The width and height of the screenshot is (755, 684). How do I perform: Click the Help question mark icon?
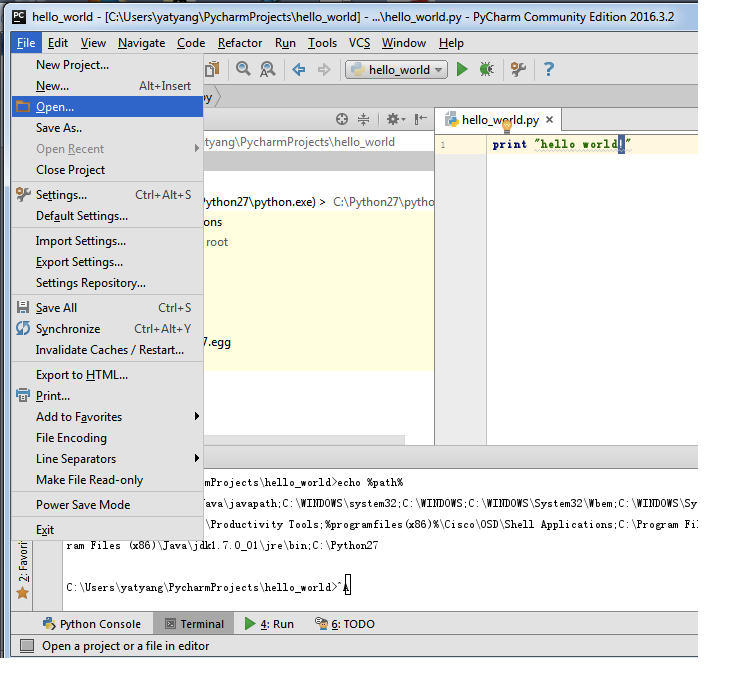point(548,69)
